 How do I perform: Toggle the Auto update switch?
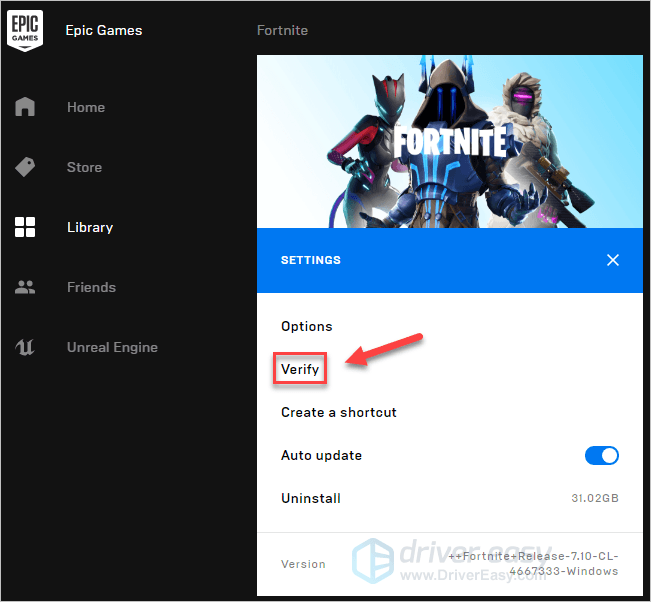(602, 455)
